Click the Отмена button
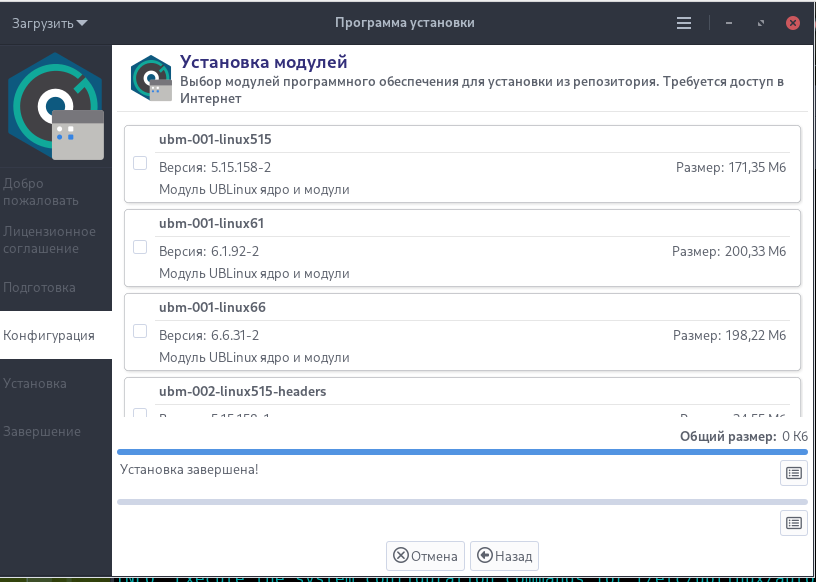Image resolution: width=816 pixels, height=582 pixels. 425,555
